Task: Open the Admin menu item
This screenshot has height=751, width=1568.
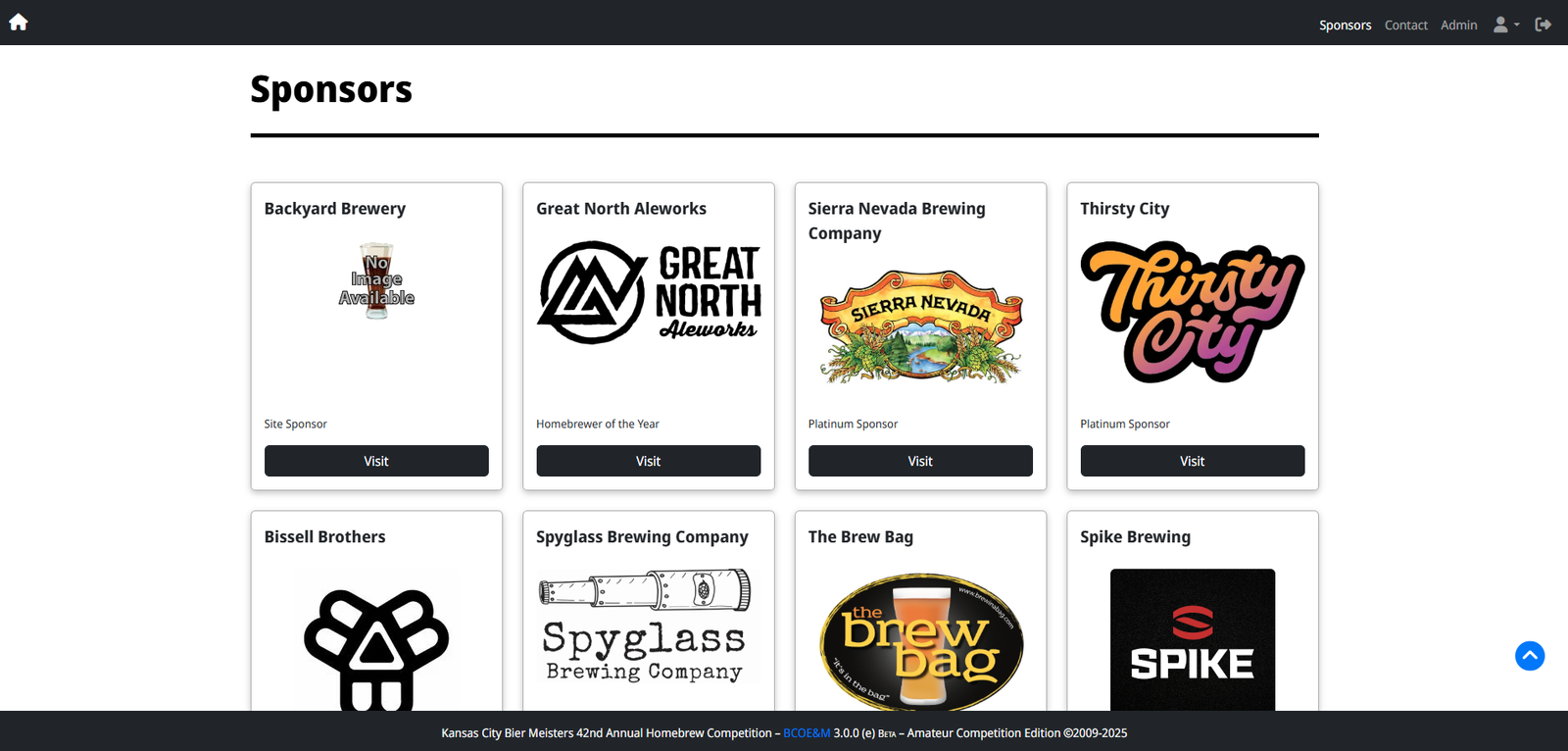Action: 1458,25
